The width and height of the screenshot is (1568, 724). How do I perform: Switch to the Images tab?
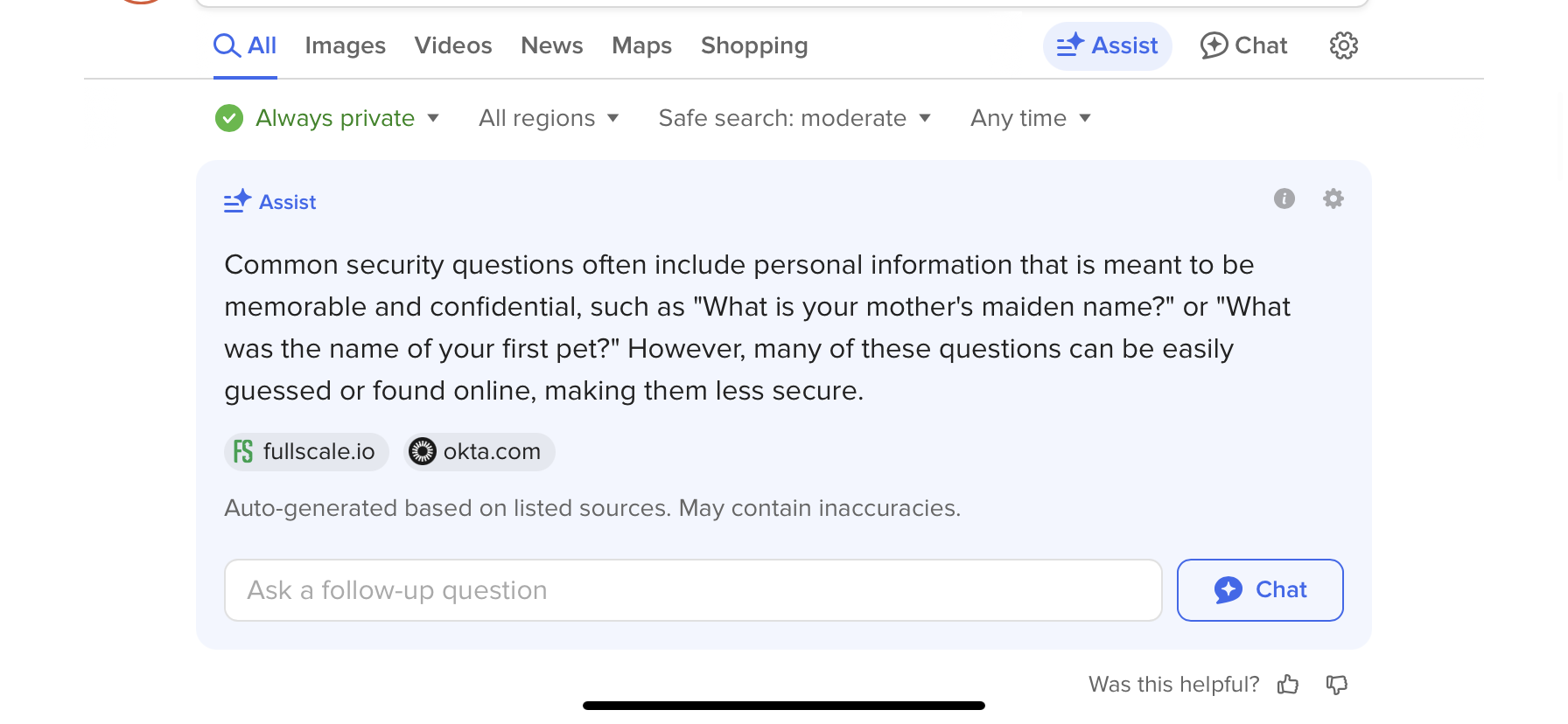346,45
